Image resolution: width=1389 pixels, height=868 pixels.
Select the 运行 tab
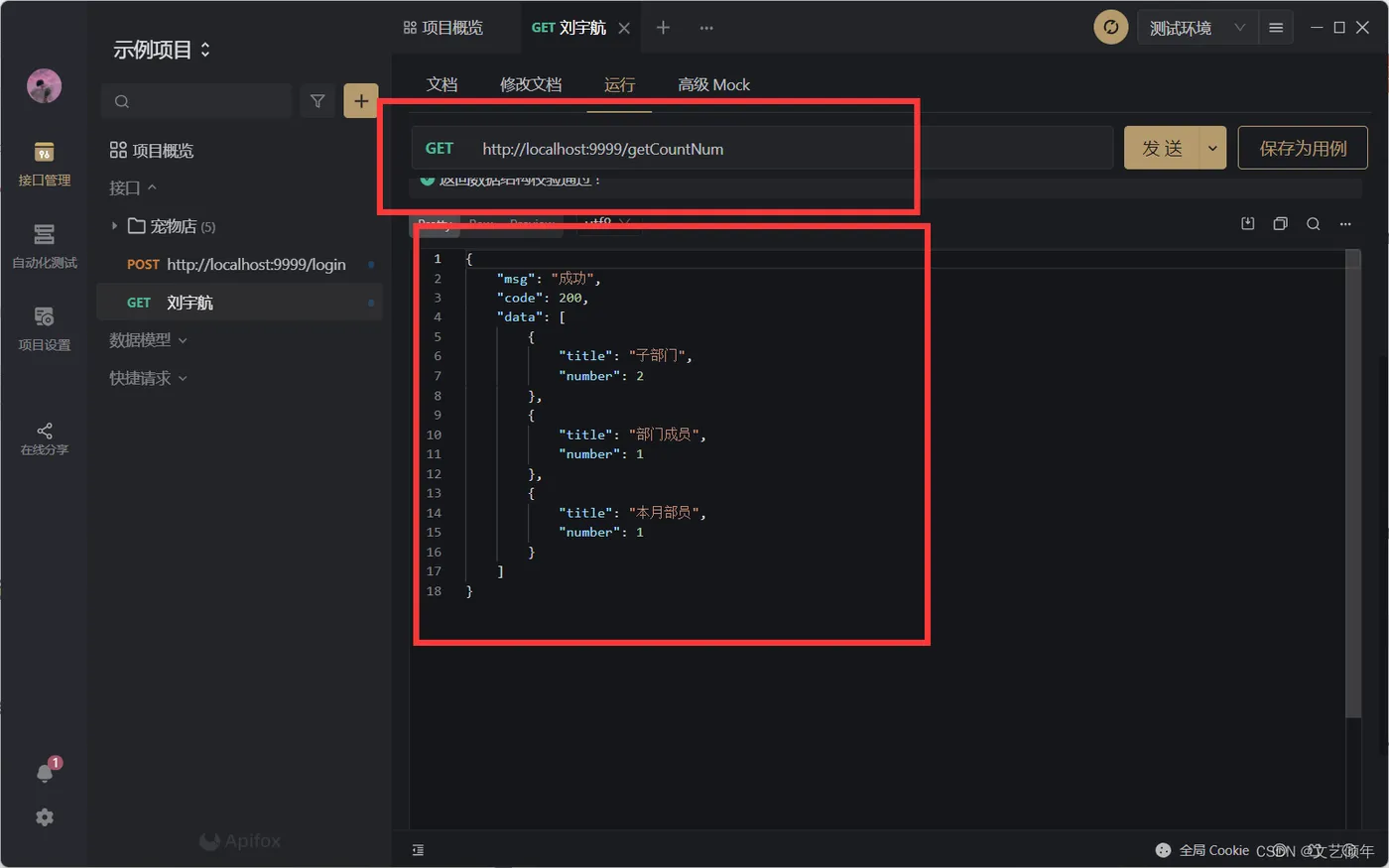point(619,84)
